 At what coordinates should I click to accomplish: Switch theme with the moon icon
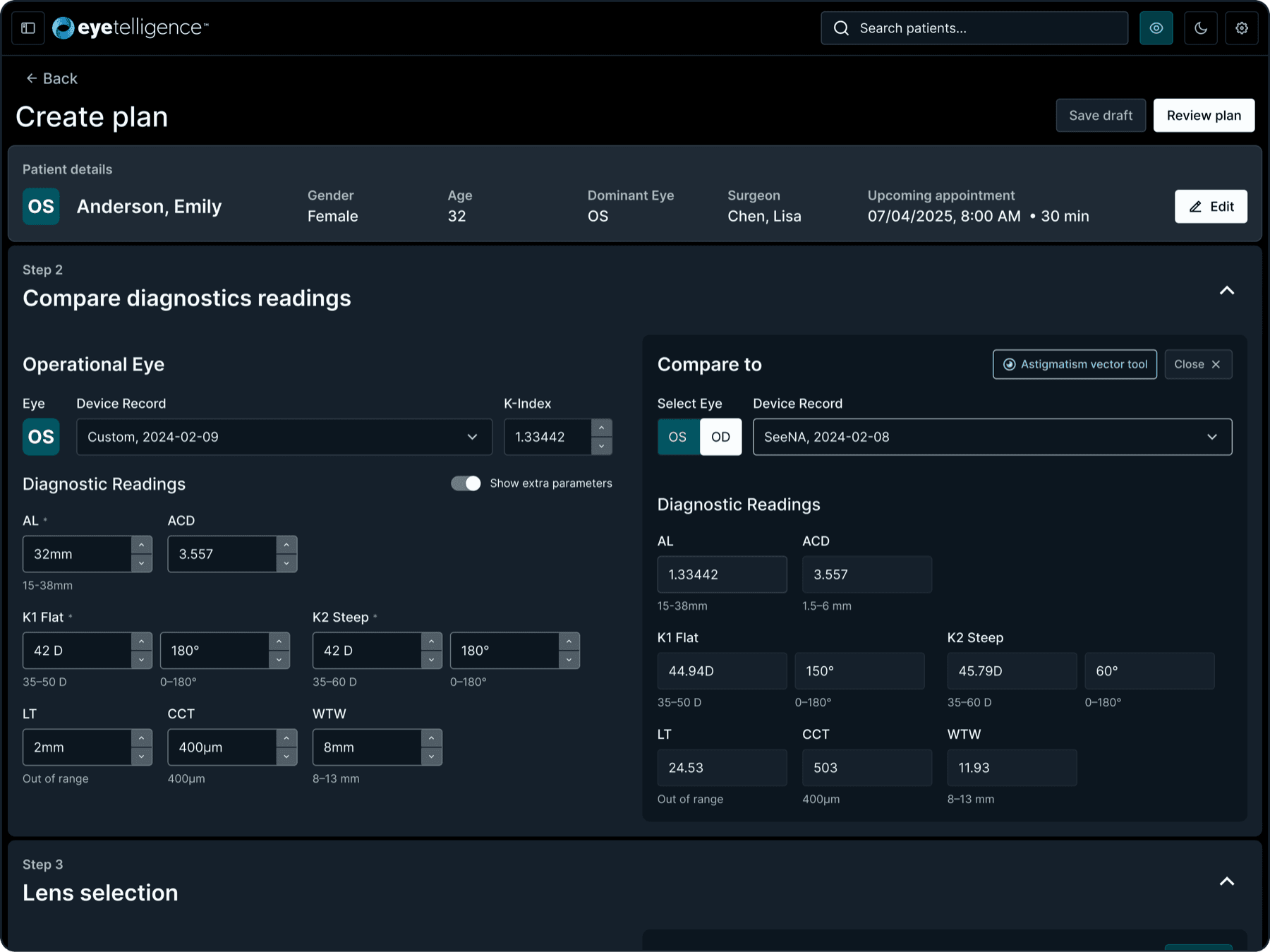click(x=1201, y=28)
